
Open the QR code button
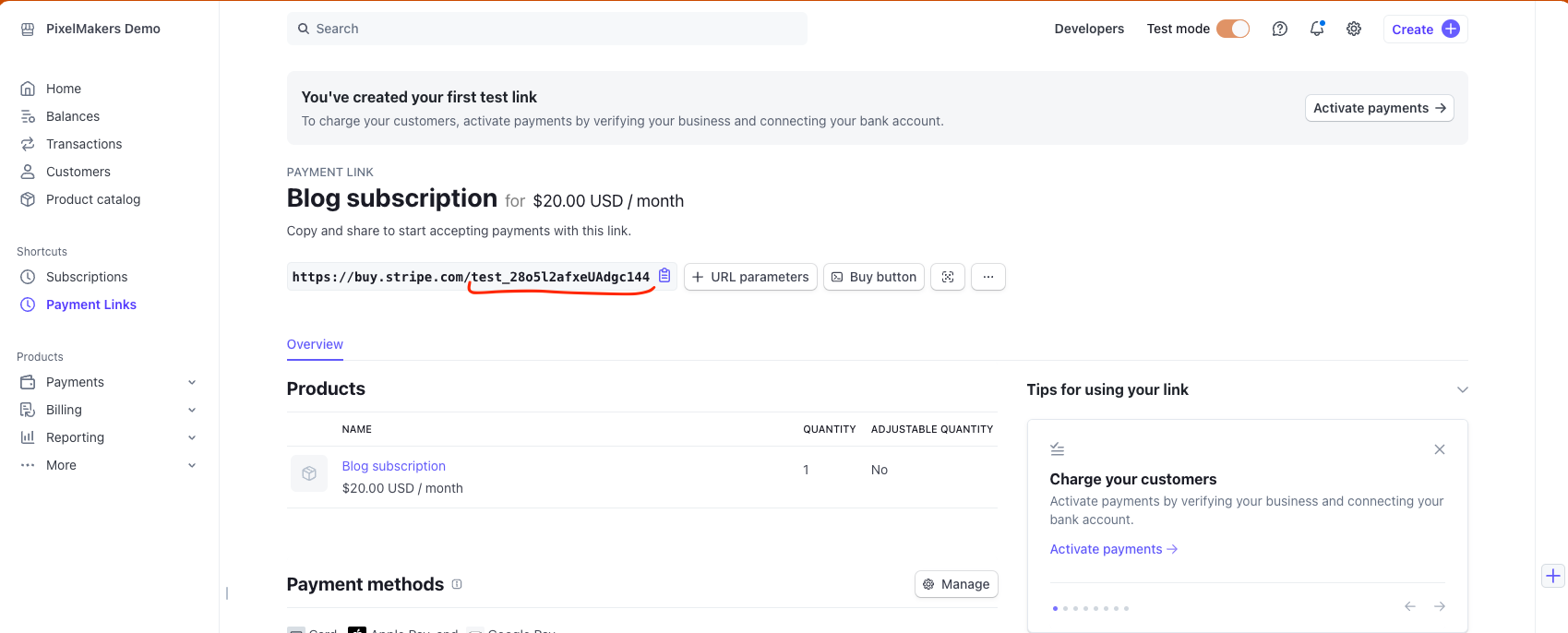pyautogui.click(x=948, y=277)
